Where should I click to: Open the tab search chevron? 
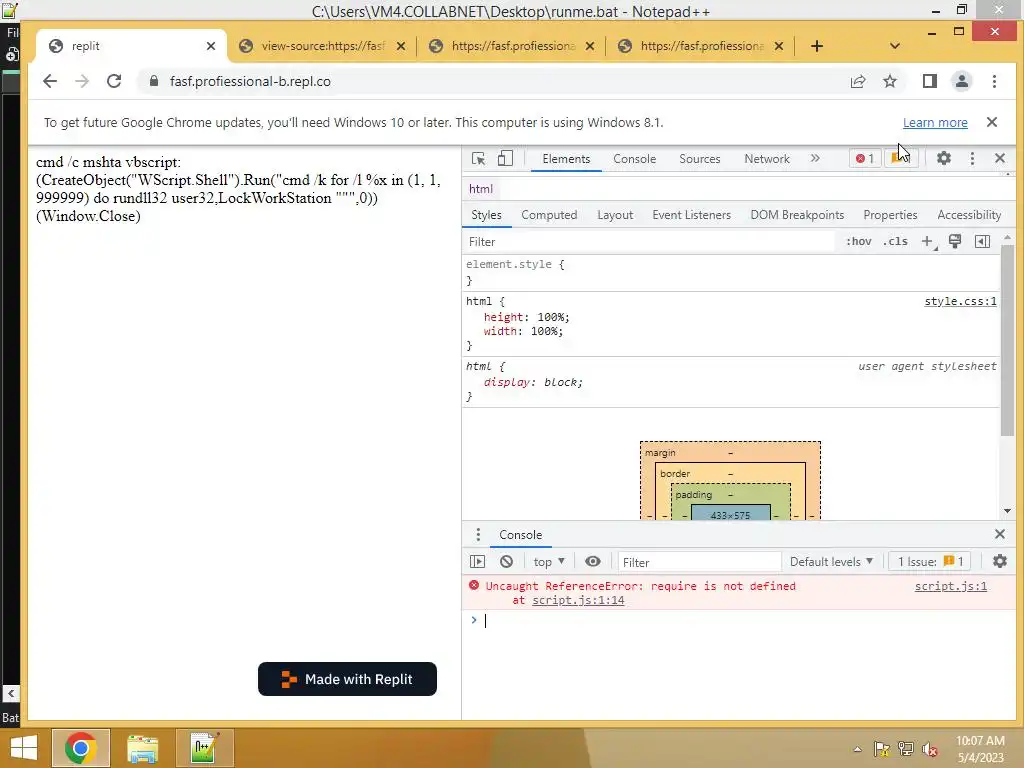[895, 46]
